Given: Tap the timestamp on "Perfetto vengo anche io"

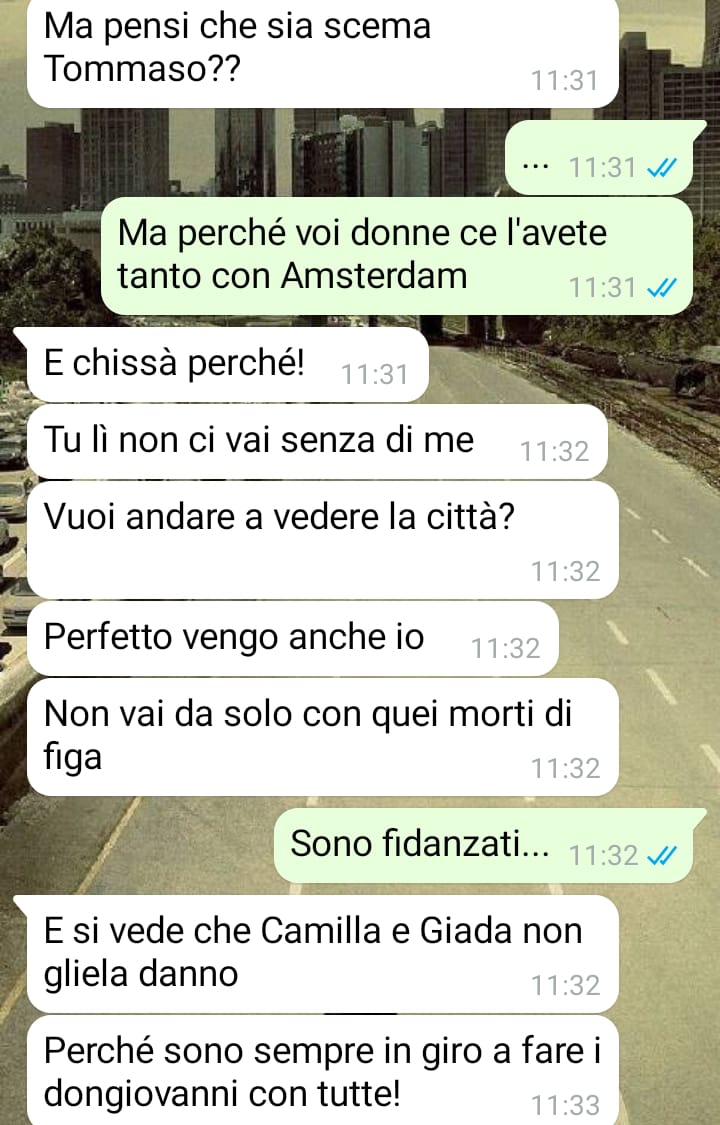Looking at the screenshot, I should [506, 649].
